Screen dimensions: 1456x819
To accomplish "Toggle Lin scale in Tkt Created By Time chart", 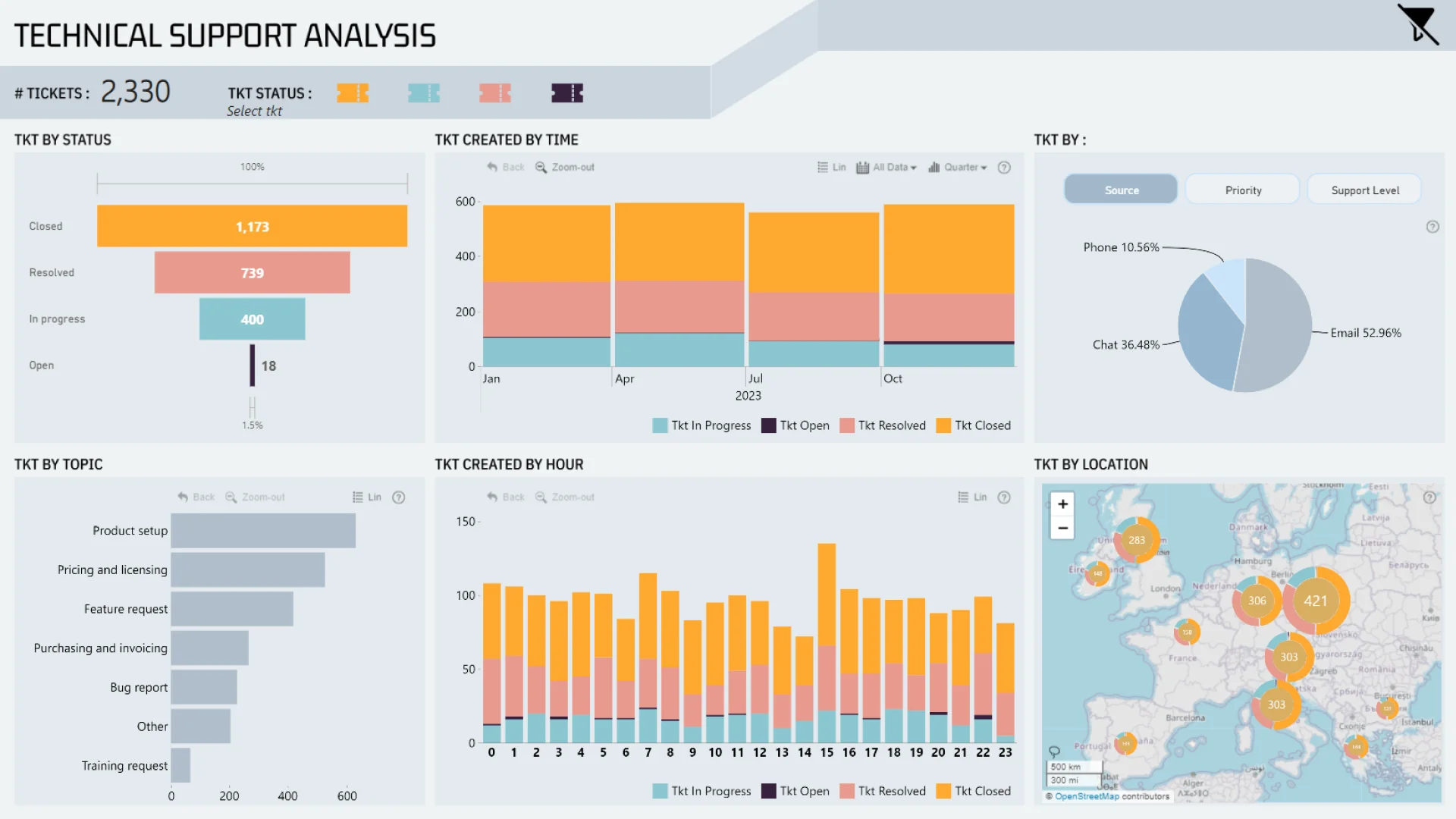I will pos(831,167).
